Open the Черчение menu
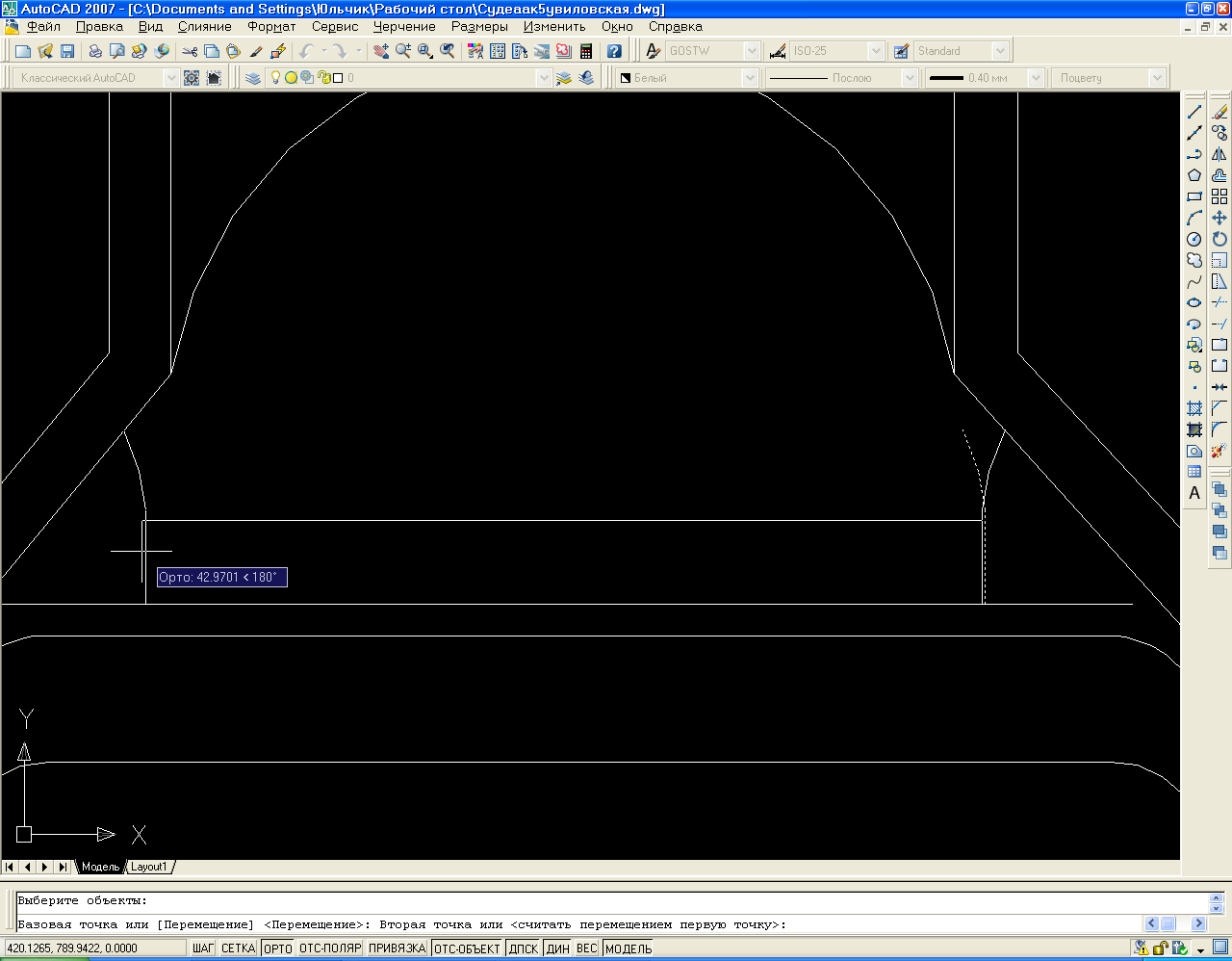1232x961 pixels. tap(404, 27)
